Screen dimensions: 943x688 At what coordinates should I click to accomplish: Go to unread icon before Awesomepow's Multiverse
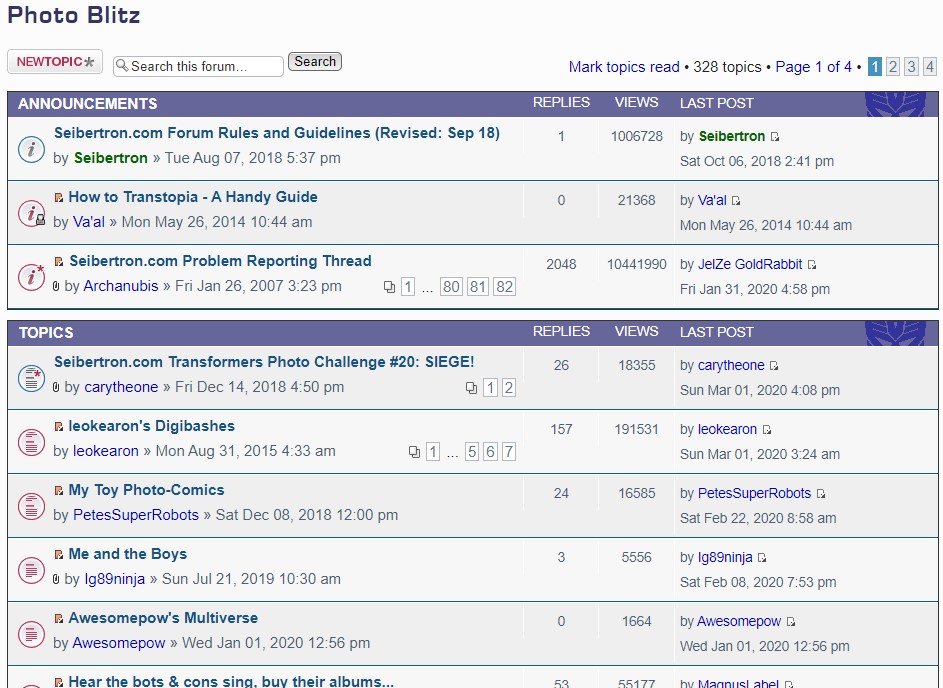click(x=59, y=618)
